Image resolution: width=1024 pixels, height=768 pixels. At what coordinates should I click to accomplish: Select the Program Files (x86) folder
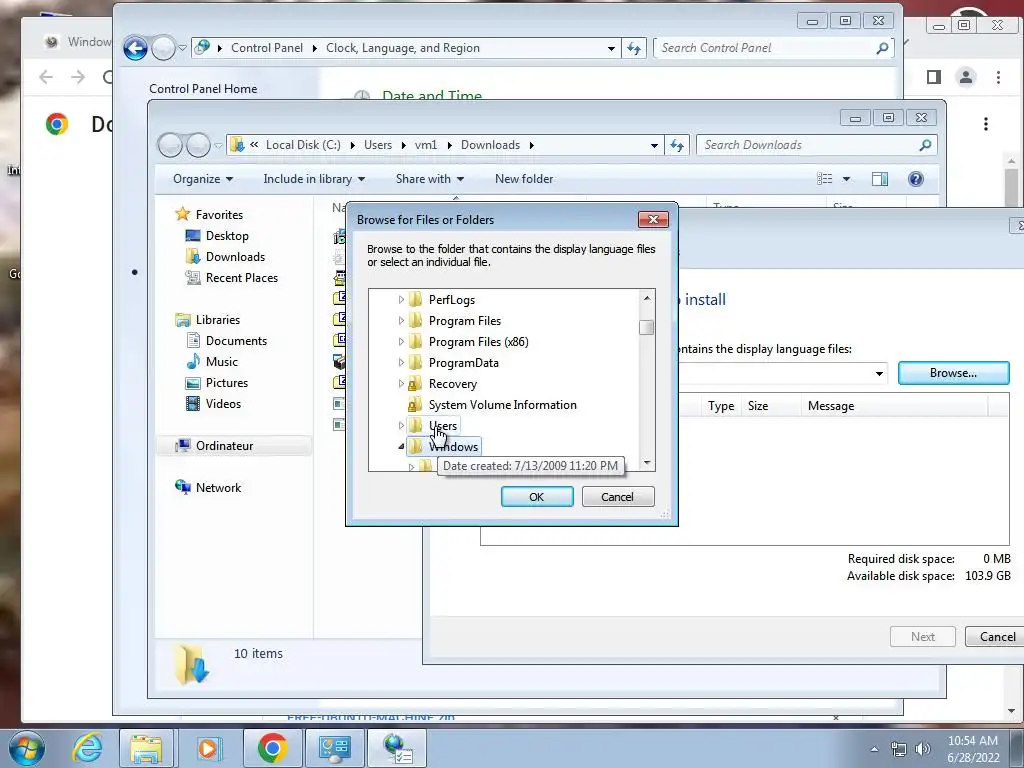tap(479, 342)
